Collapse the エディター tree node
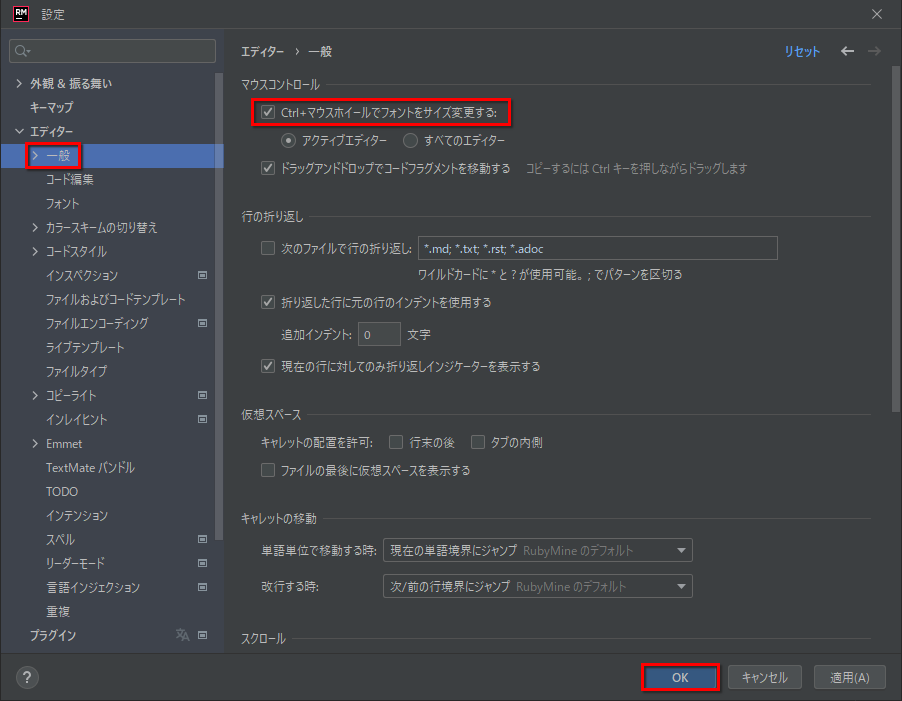This screenshot has height=701, width=902. pos(19,131)
